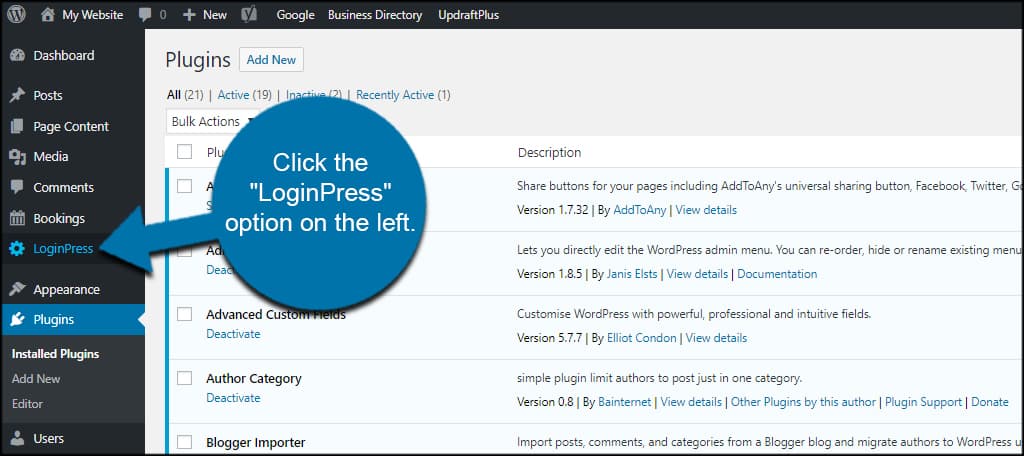Viewport: 1024px width, 456px height.
Task: View details for AddToAny plugin
Action: tap(706, 210)
